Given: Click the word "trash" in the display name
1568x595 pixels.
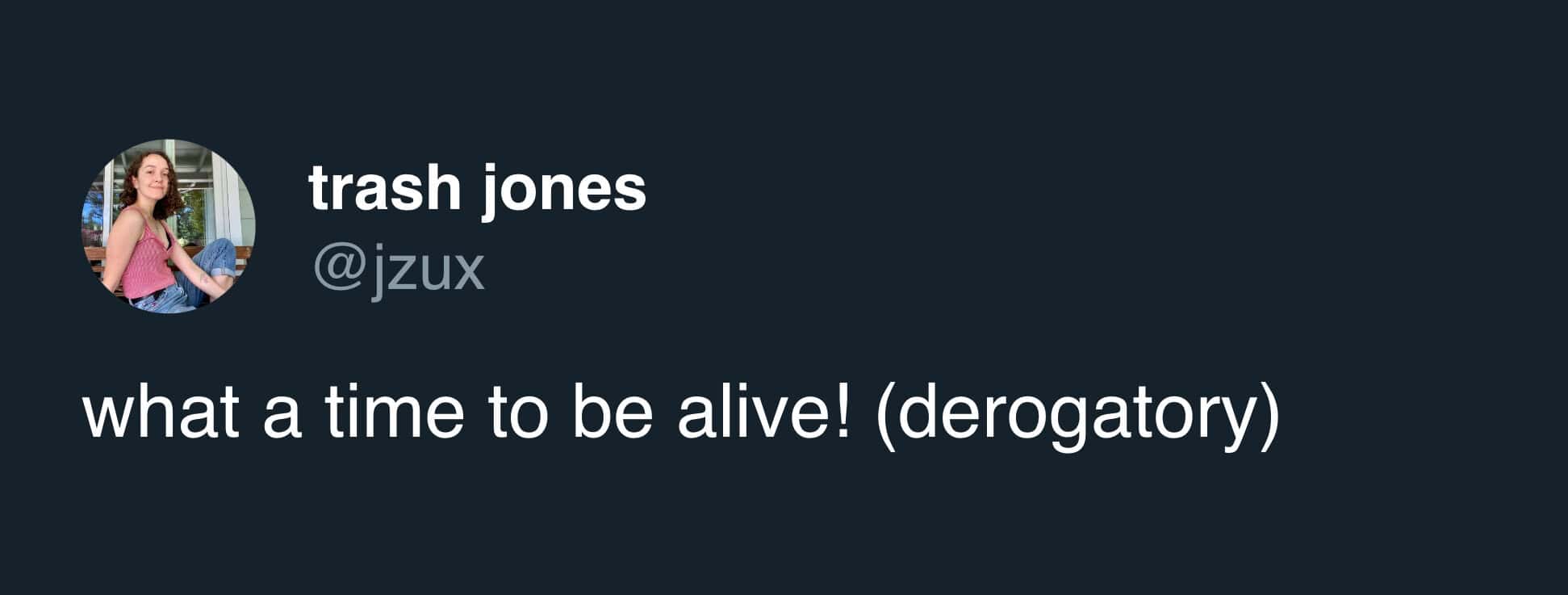Looking at the screenshot, I should (384, 189).
